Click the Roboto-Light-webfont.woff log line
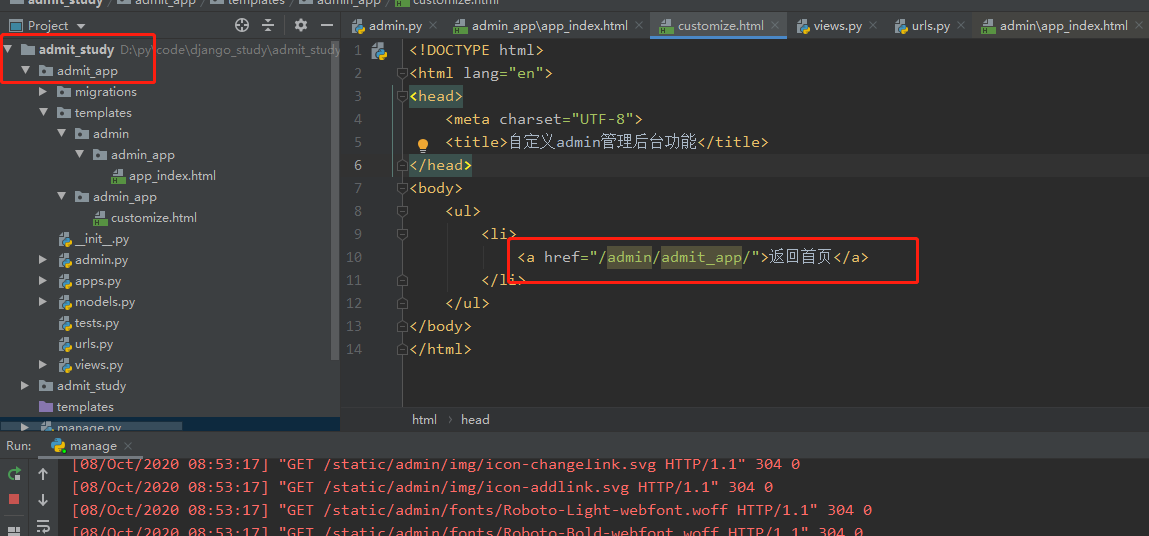Image resolution: width=1149 pixels, height=536 pixels. click(x=471, y=510)
